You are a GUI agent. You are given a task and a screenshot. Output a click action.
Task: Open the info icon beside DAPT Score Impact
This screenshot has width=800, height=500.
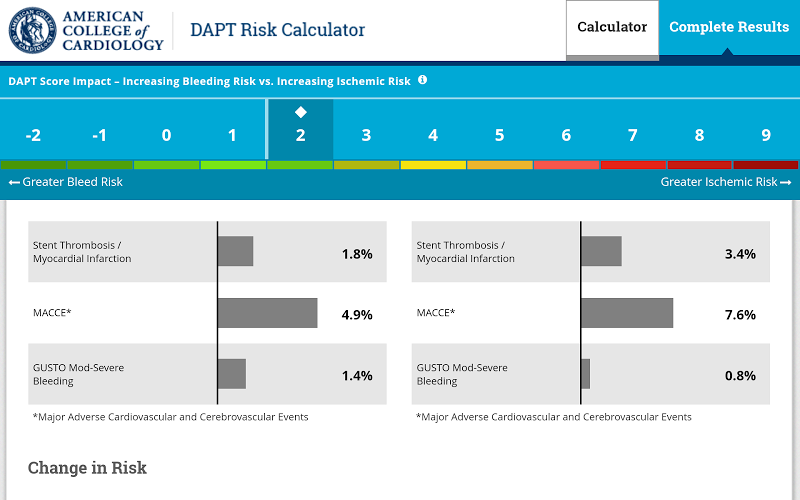tap(422, 80)
